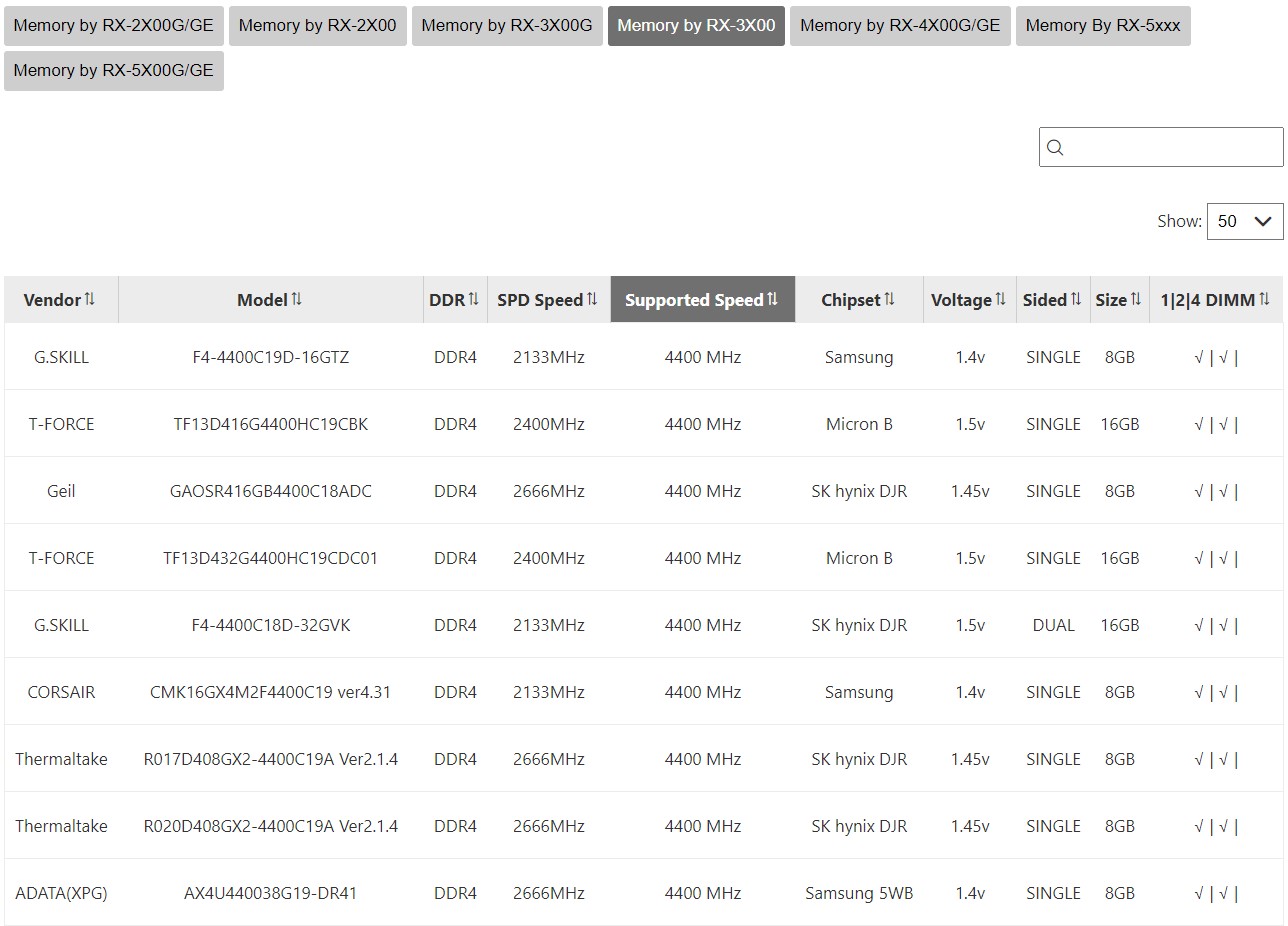This screenshot has height=926, width=1288.
Task: Click the Samsung 5WB chipset cell
Action: point(859,893)
